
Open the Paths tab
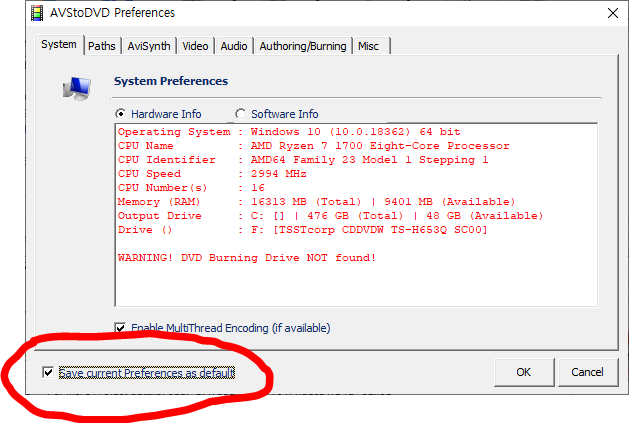point(102,46)
